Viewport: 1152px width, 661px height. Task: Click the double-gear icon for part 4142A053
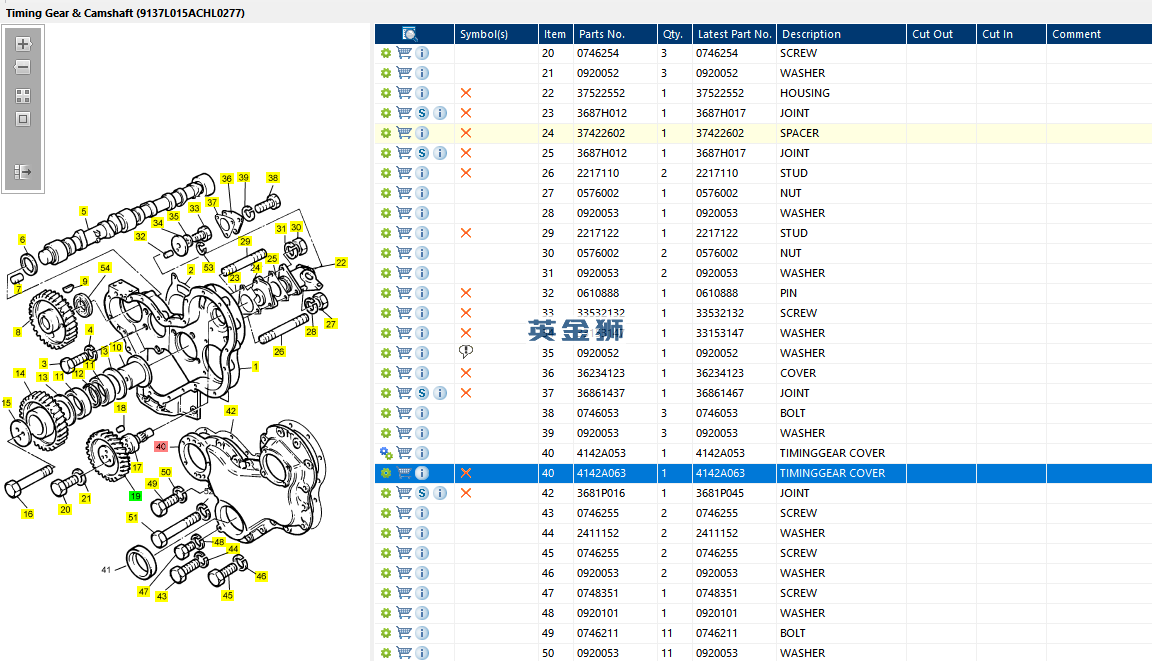(x=386, y=453)
